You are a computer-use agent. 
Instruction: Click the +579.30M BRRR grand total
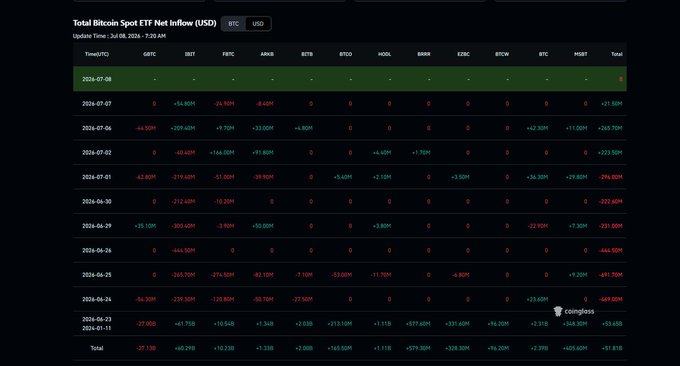tap(418, 348)
